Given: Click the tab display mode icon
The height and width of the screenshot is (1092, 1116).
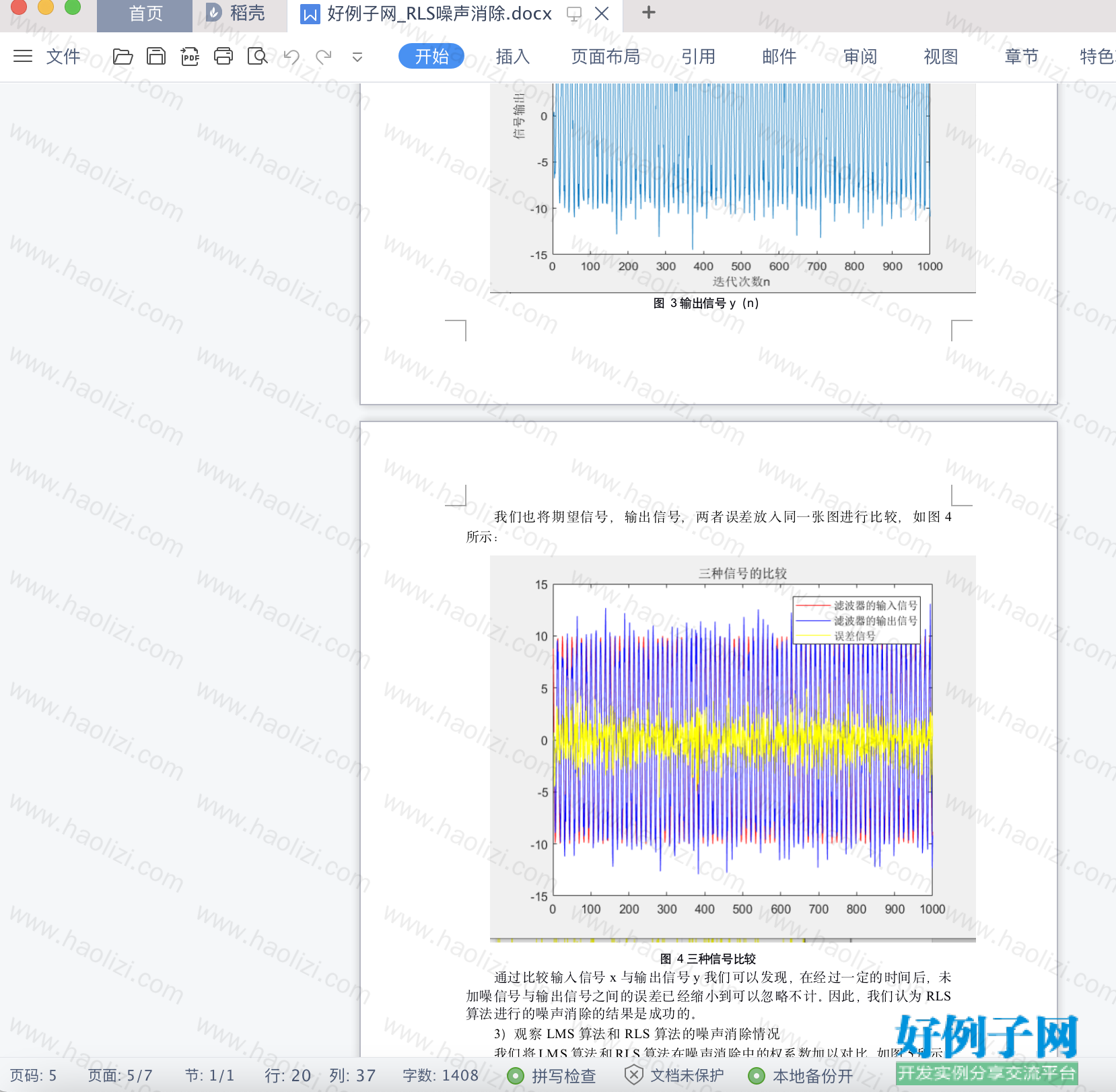Looking at the screenshot, I should pyautogui.click(x=574, y=14).
